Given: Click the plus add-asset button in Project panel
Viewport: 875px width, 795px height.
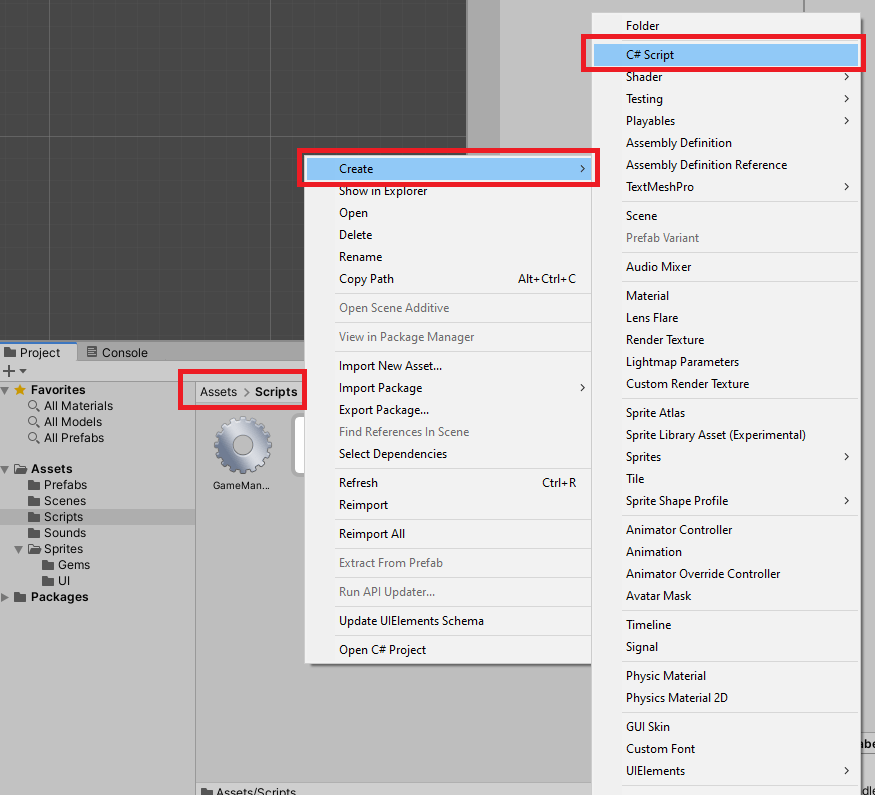Looking at the screenshot, I should [x=10, y=371].
